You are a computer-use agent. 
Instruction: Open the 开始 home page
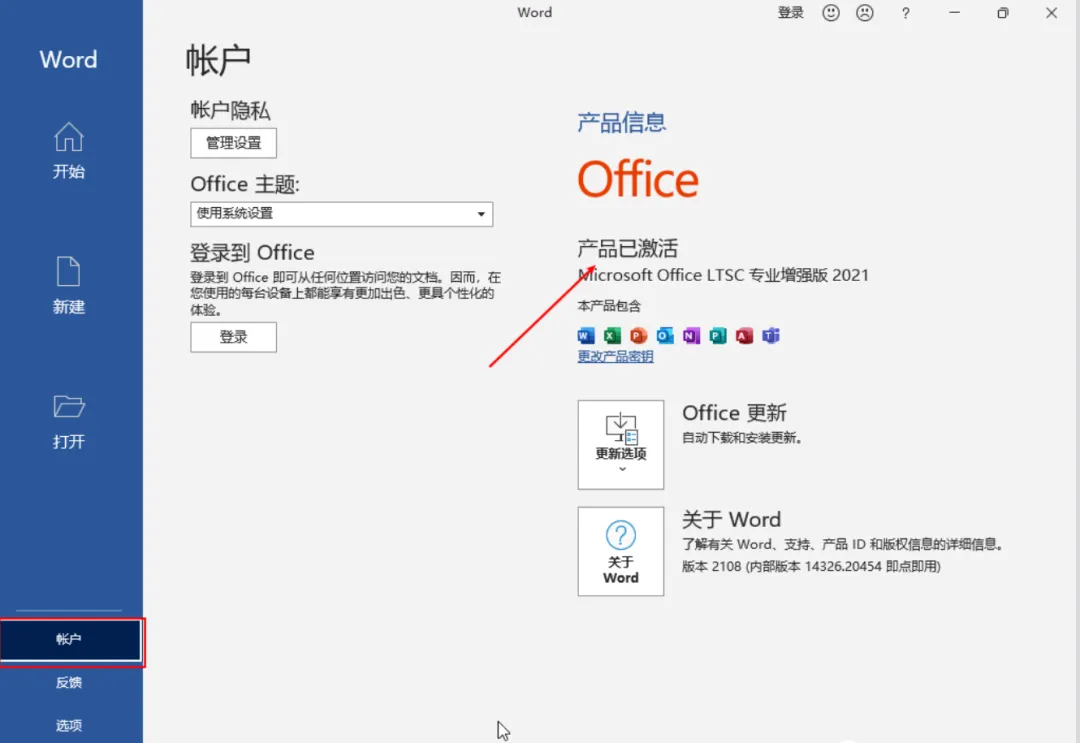tap(69, 151)
